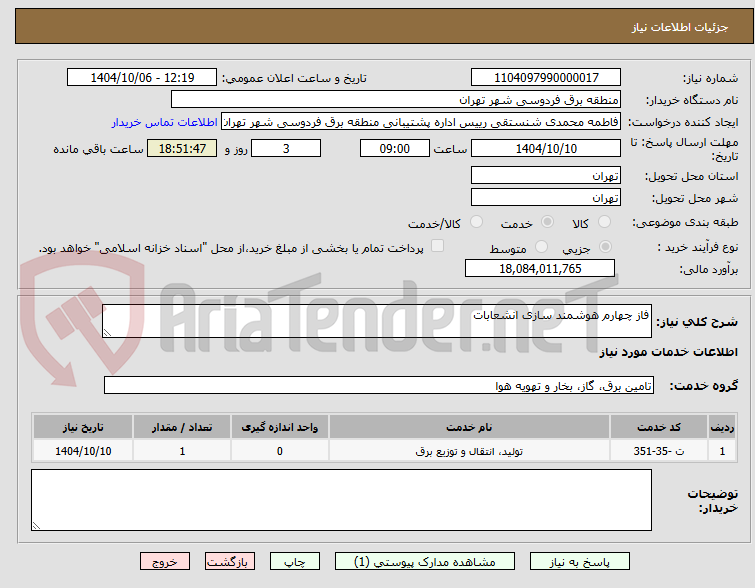Click the remaining time field 18:51:47
Image resolution: width=755 pixels, height=588 pixels.
(182, 148)
